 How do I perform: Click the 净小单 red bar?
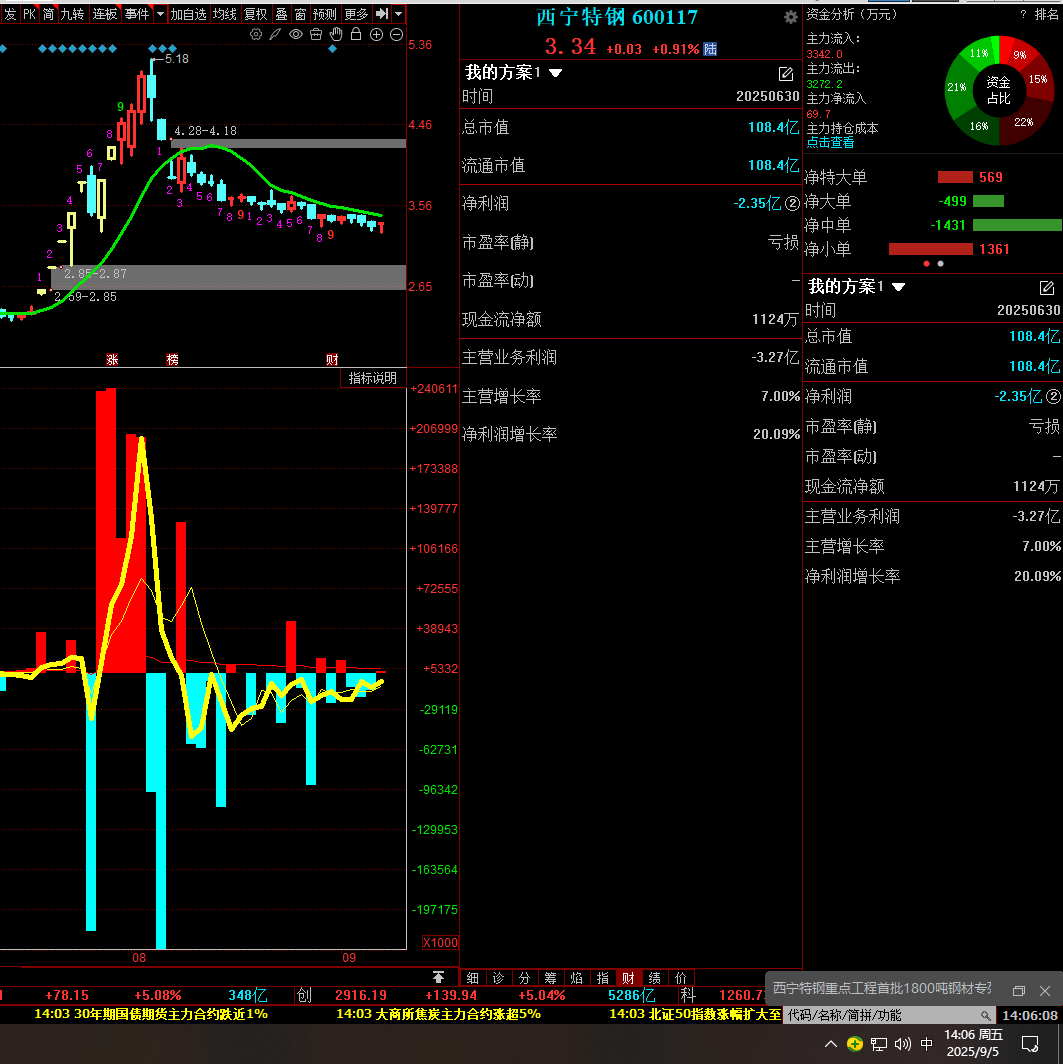click(x=931, y=249)
